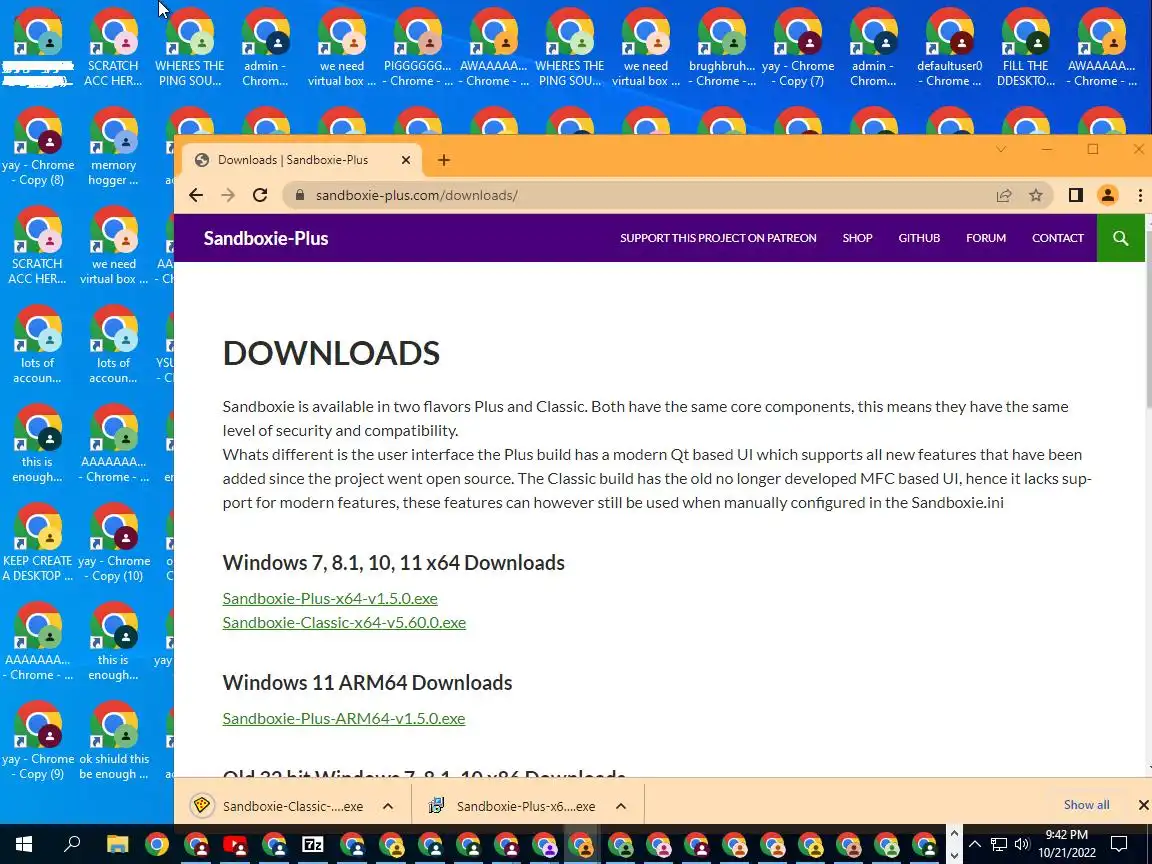Open the Windows Start menu
The width and height of the screenshot is (1152, 864).
click(24, 845)
